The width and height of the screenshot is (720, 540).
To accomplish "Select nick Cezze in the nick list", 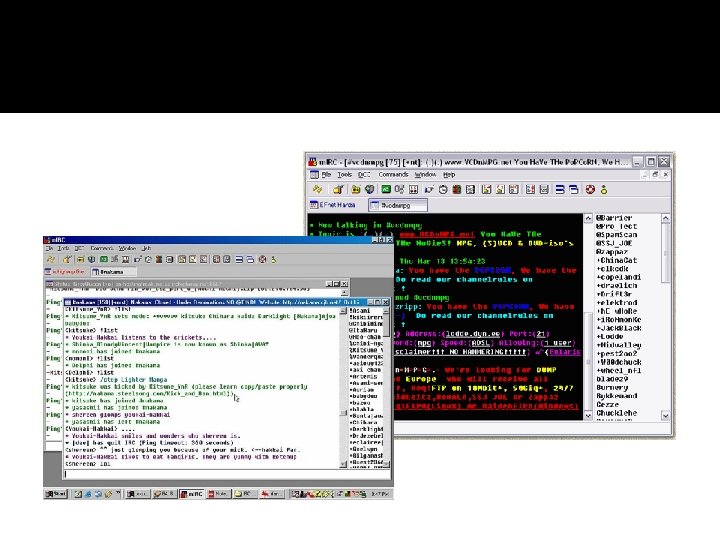I will click(x=608, y=404).
